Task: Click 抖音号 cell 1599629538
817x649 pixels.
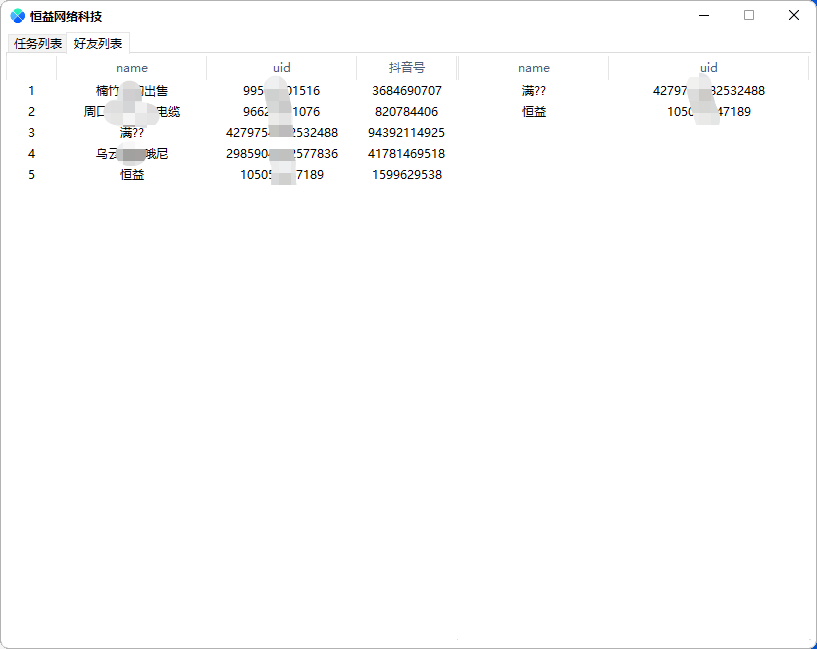Action: [406, 174]
